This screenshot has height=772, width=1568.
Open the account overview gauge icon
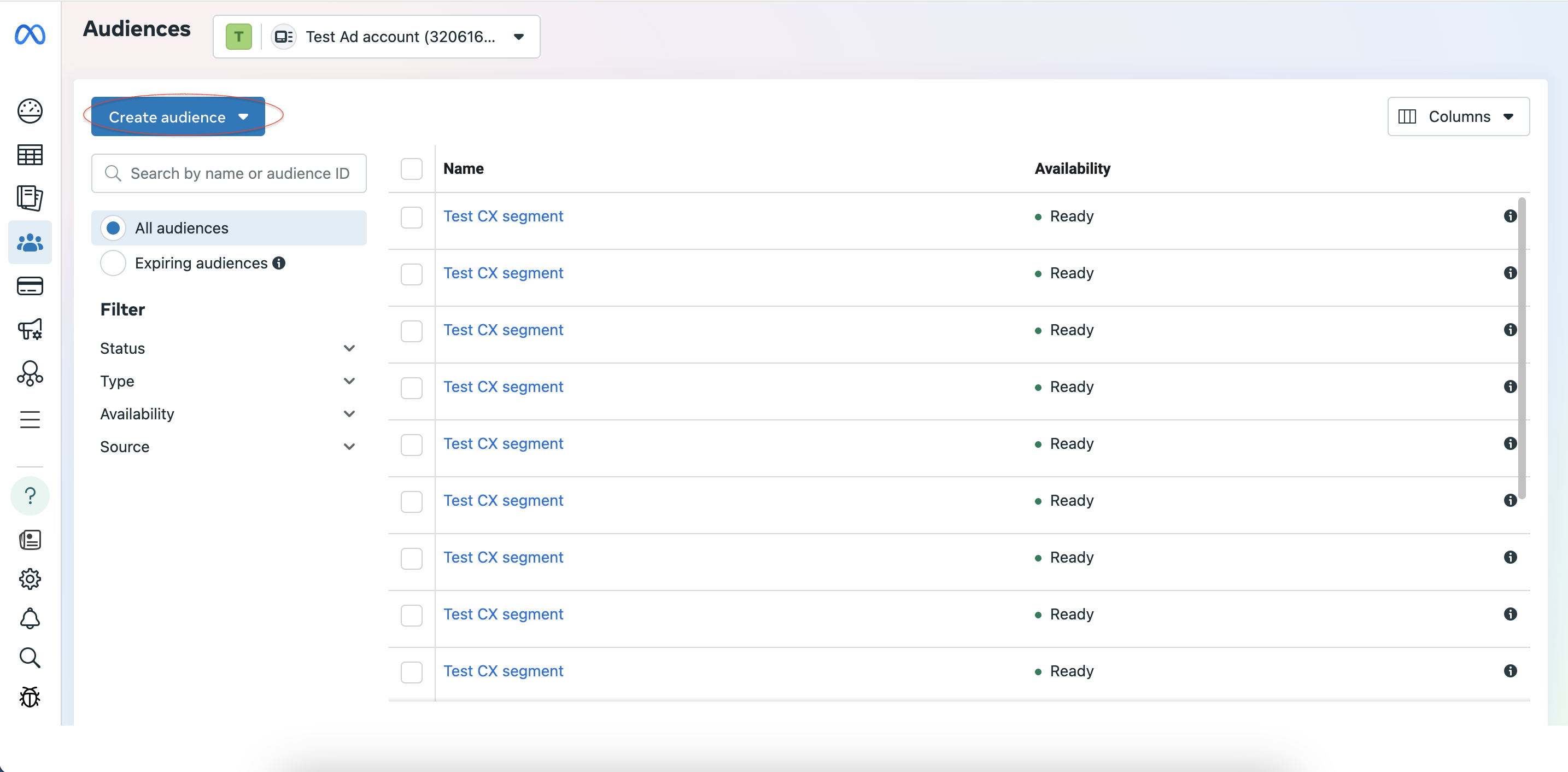(x=30, y=111)
